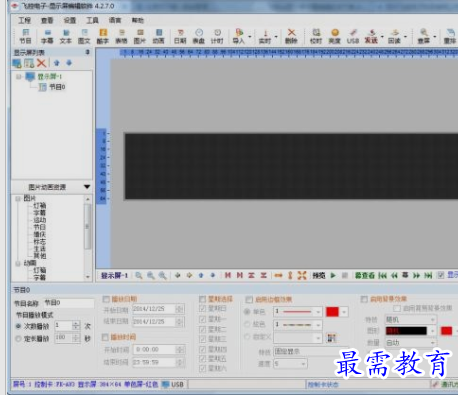Select the 定长播放 radio button
This screenshot has height=395, width=458.
point(18,339)
